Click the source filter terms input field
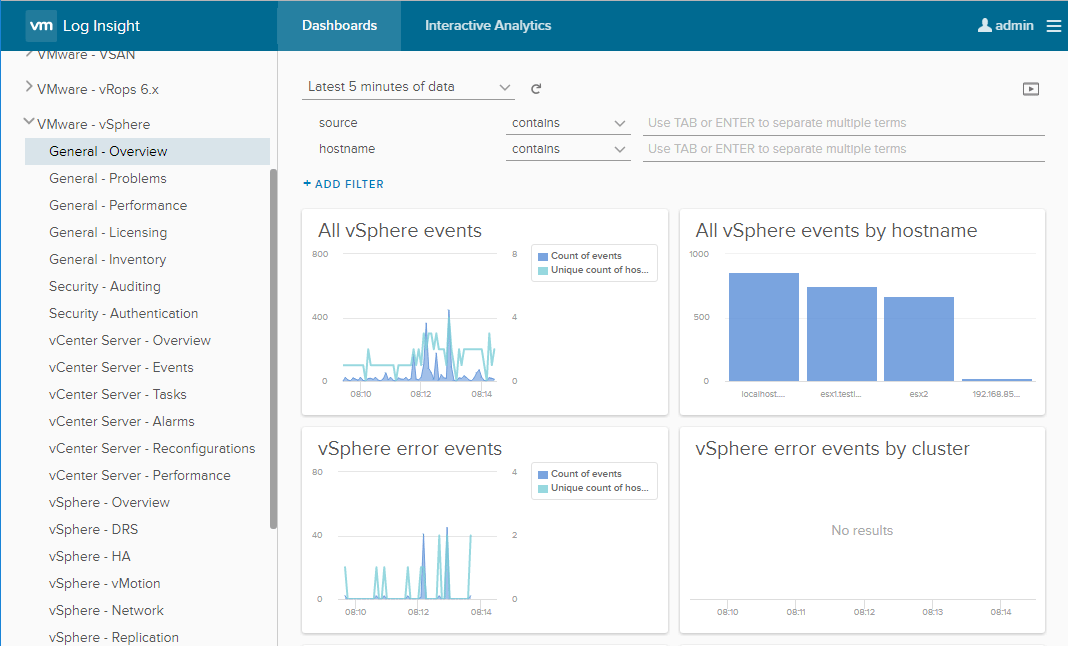This screenshot has height=646, width=1068. click(843, 123)
